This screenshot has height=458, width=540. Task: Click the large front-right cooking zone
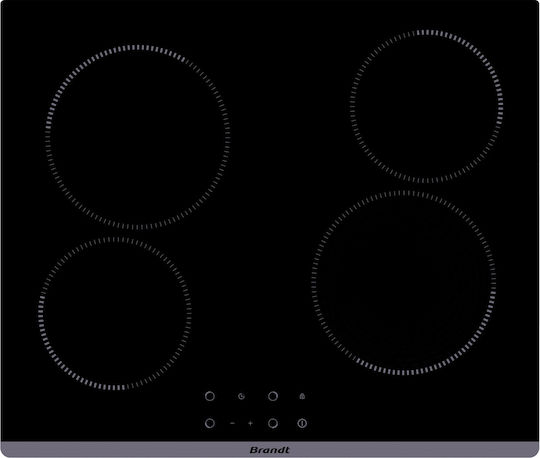[404, 282]
